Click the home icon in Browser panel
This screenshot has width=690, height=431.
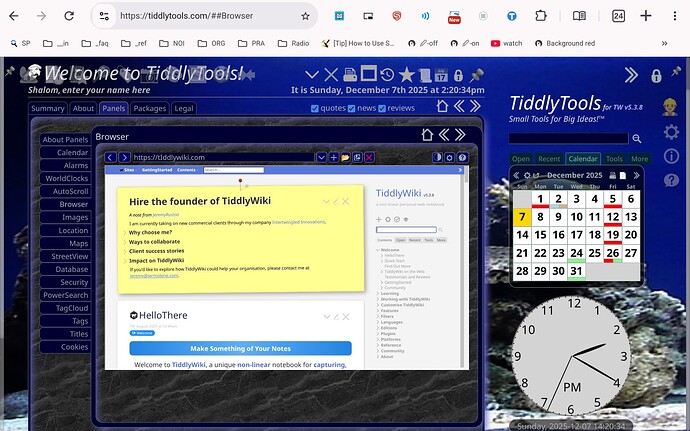click(428, 135)
